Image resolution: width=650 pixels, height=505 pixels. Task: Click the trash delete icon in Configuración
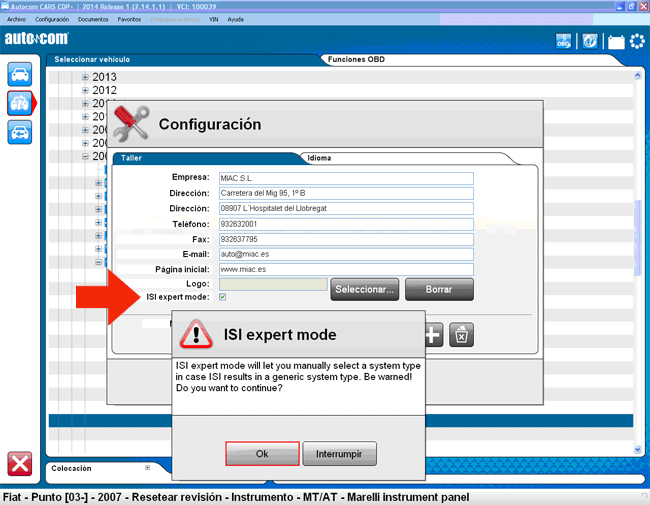point(461,335)
